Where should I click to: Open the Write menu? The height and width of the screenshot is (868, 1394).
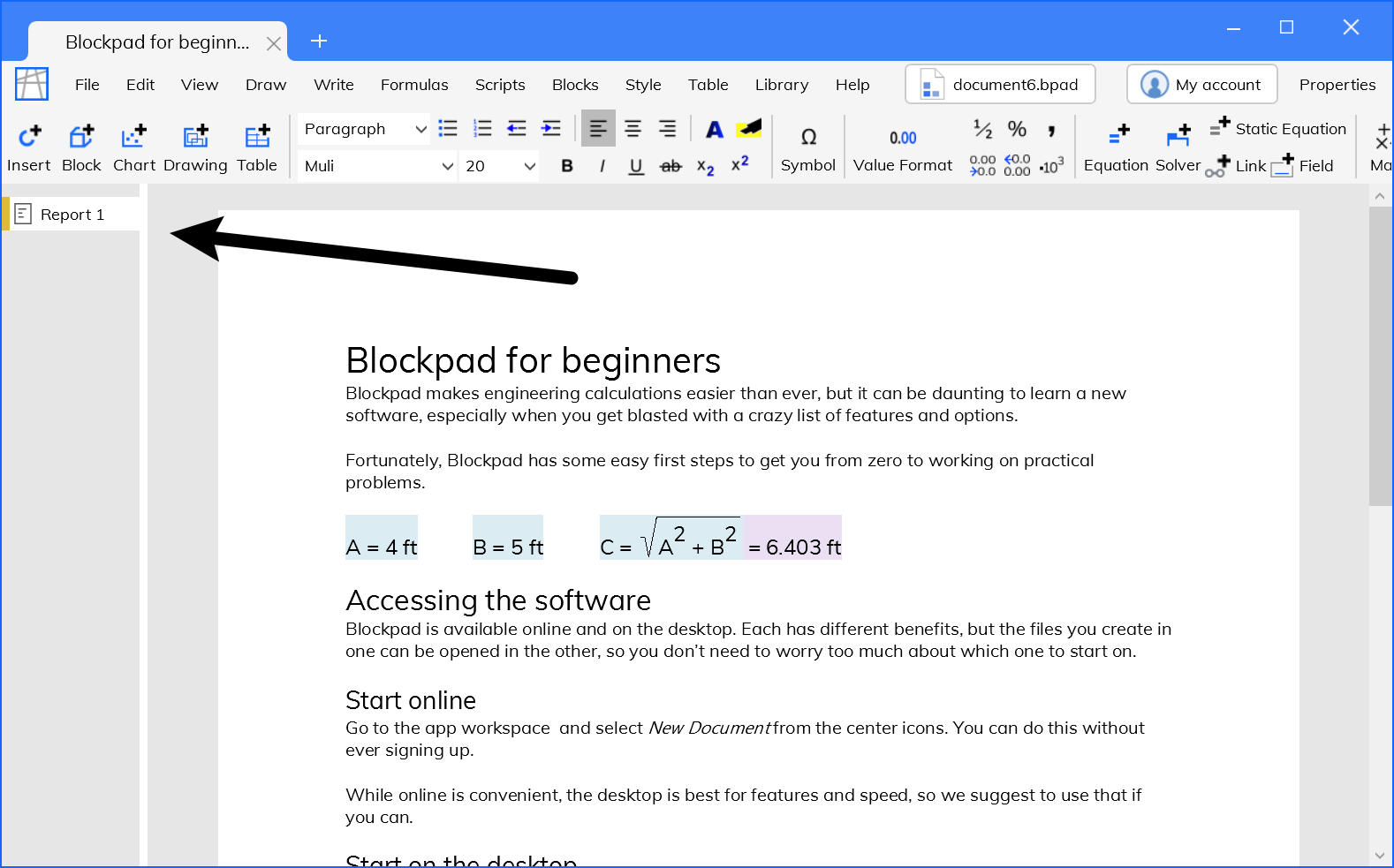click(334, 85)
